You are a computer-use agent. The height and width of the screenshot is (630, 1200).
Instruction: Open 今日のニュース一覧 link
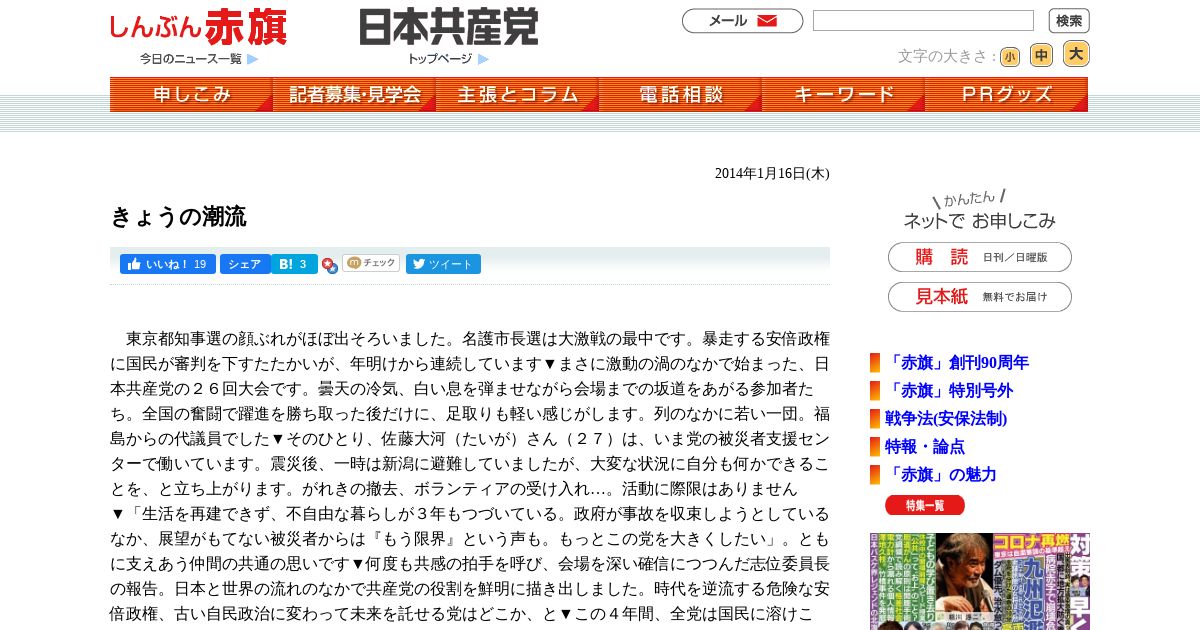[191, 59]
